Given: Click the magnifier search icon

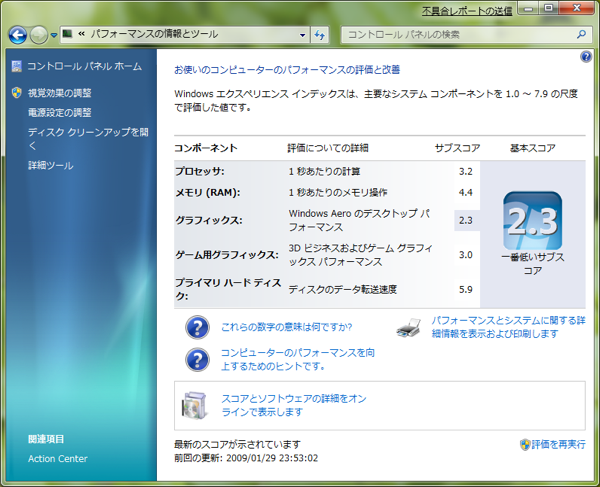Looking at the screenshot, I should point(581,34).
